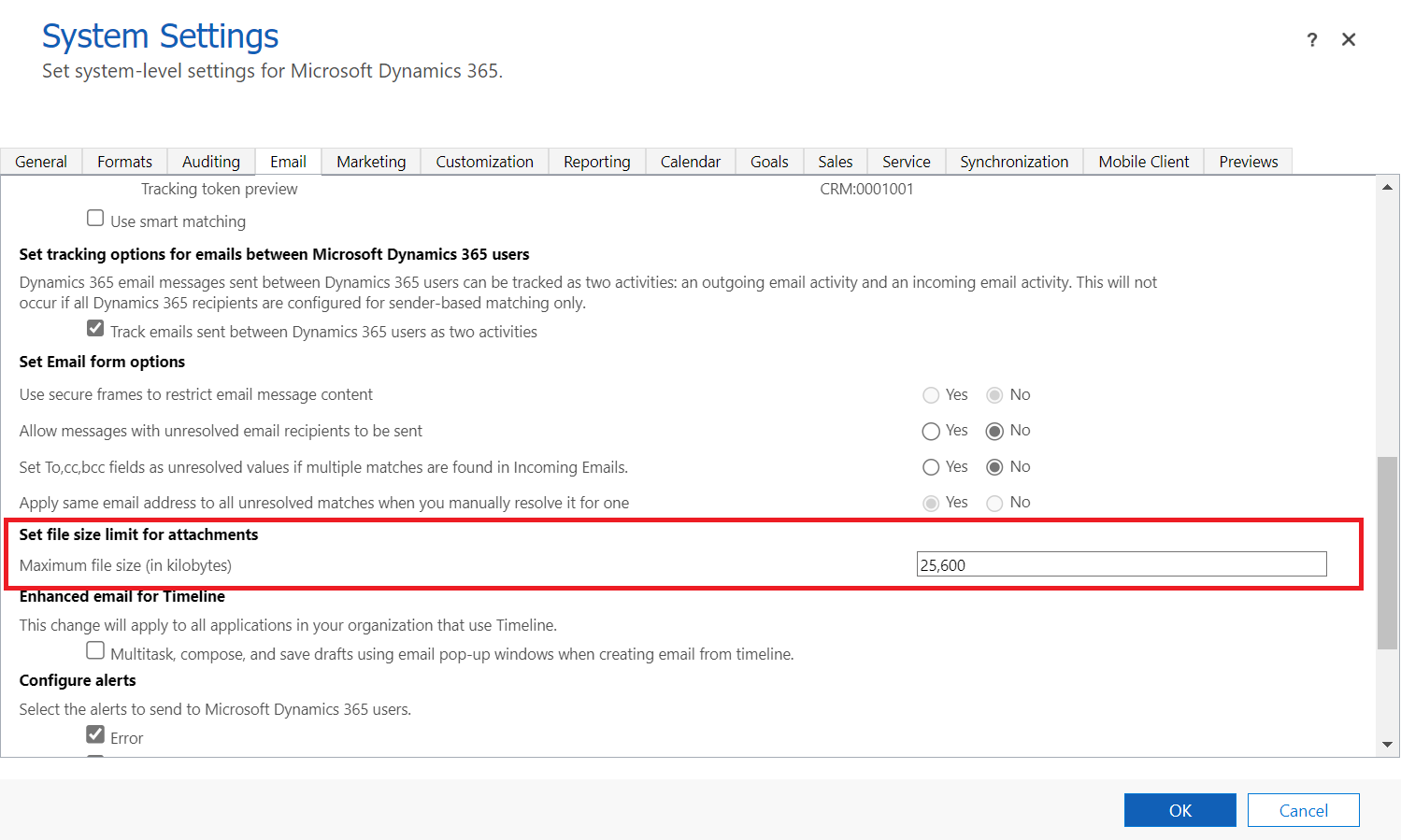The height and width of the screenshot is (840, 1401).
Task: Open the Auditing tab
Action: click(x=210, y=162)
